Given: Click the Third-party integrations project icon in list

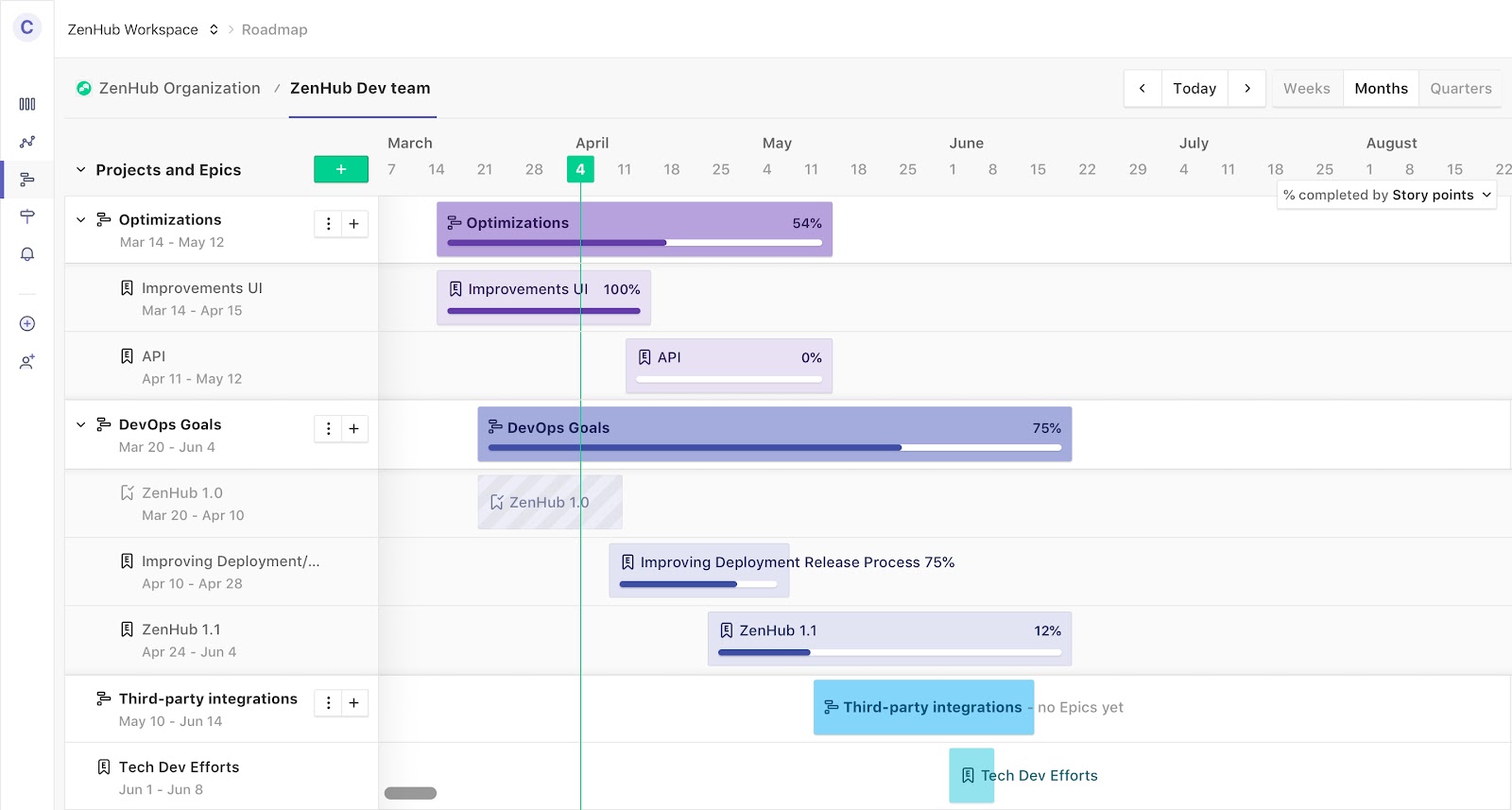Looking at the screenshot, I should (x=104, y=698).
